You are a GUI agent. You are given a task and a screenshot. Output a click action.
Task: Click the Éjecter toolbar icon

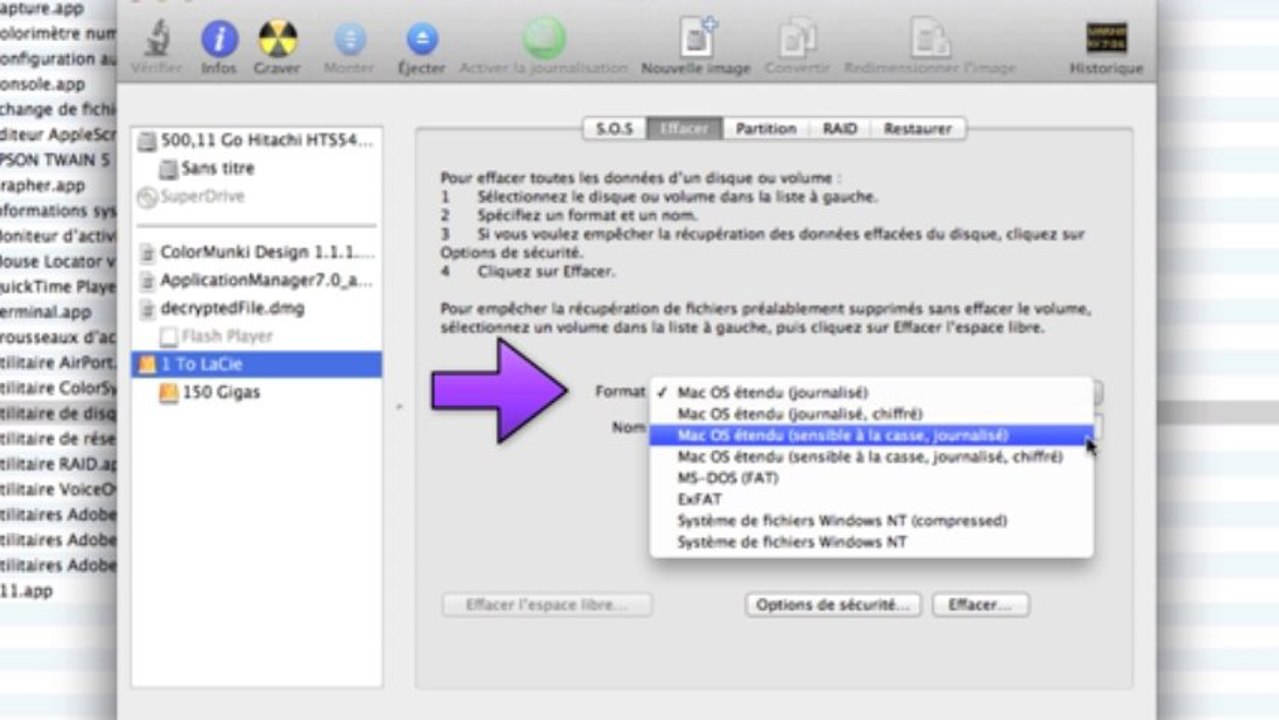point(421,40)
